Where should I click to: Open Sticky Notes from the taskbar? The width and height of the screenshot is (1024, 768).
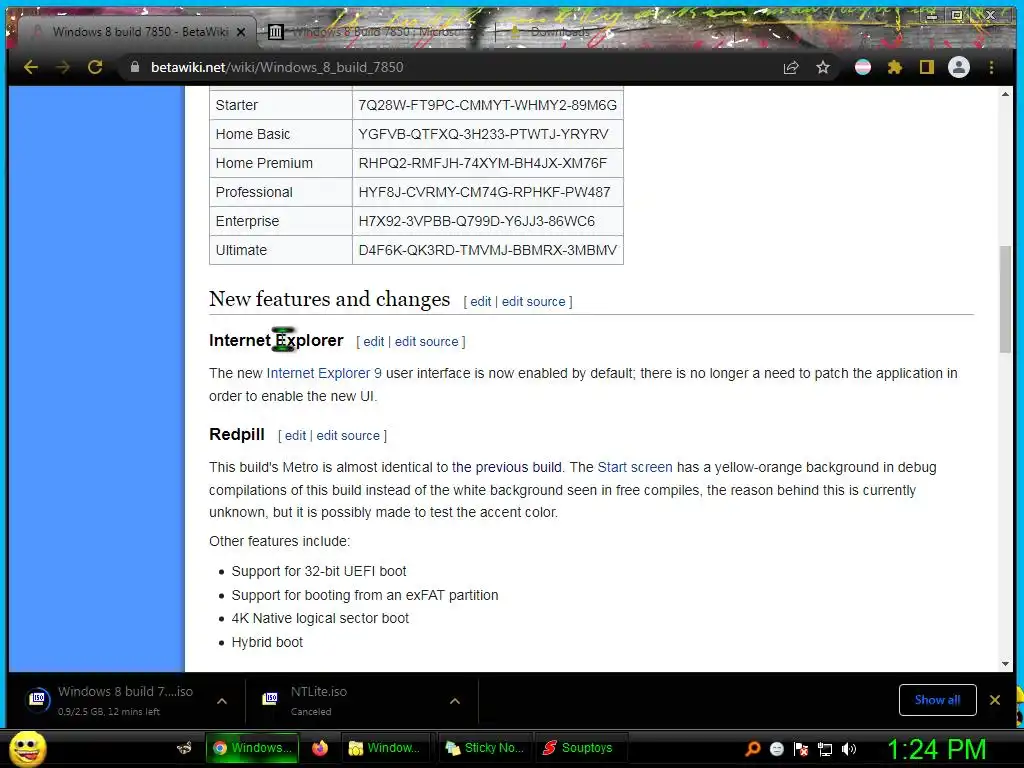click(x=485, y=748)
